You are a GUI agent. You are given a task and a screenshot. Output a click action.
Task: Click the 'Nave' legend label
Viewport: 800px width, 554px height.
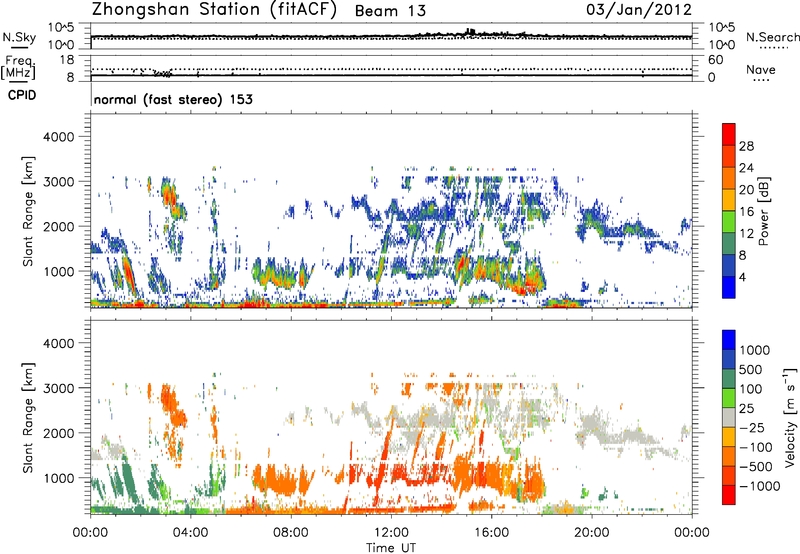point(760,69)
